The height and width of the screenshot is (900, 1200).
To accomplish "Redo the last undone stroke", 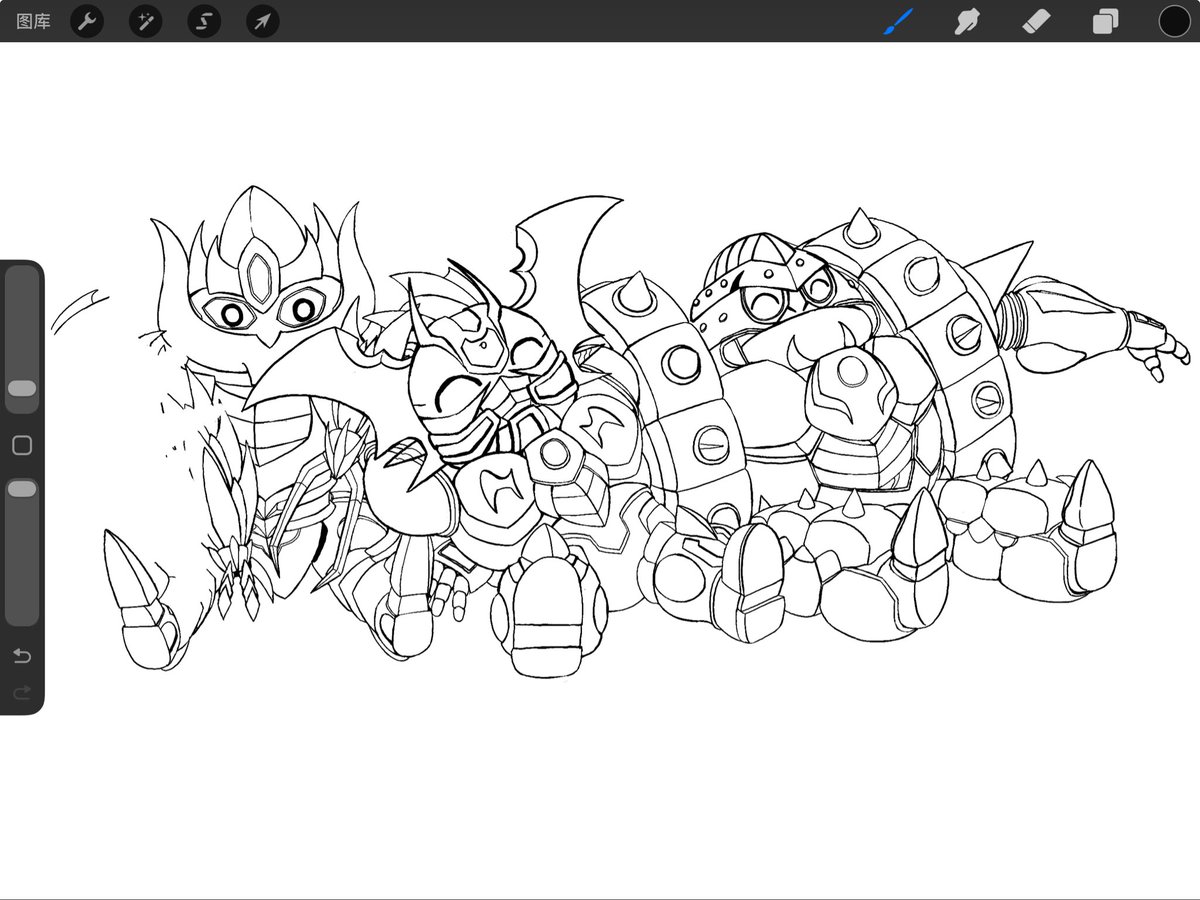I will coord(21,692).
